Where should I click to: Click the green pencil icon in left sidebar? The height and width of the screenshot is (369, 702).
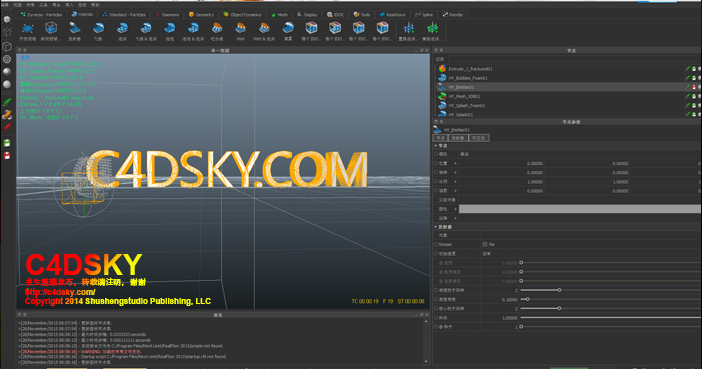7,102
